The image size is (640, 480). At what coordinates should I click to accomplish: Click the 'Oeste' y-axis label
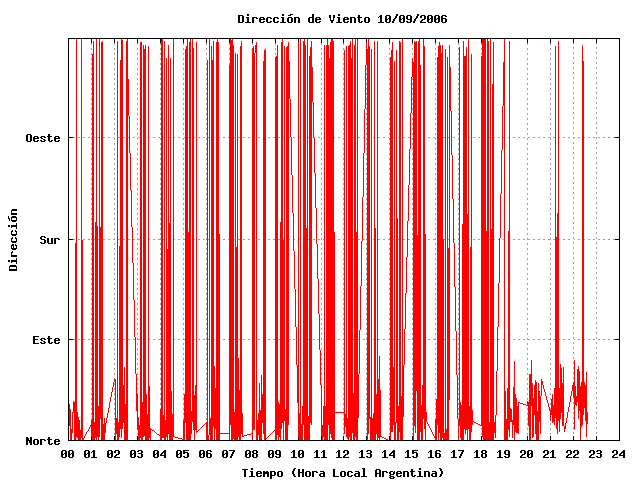[43, 138]
